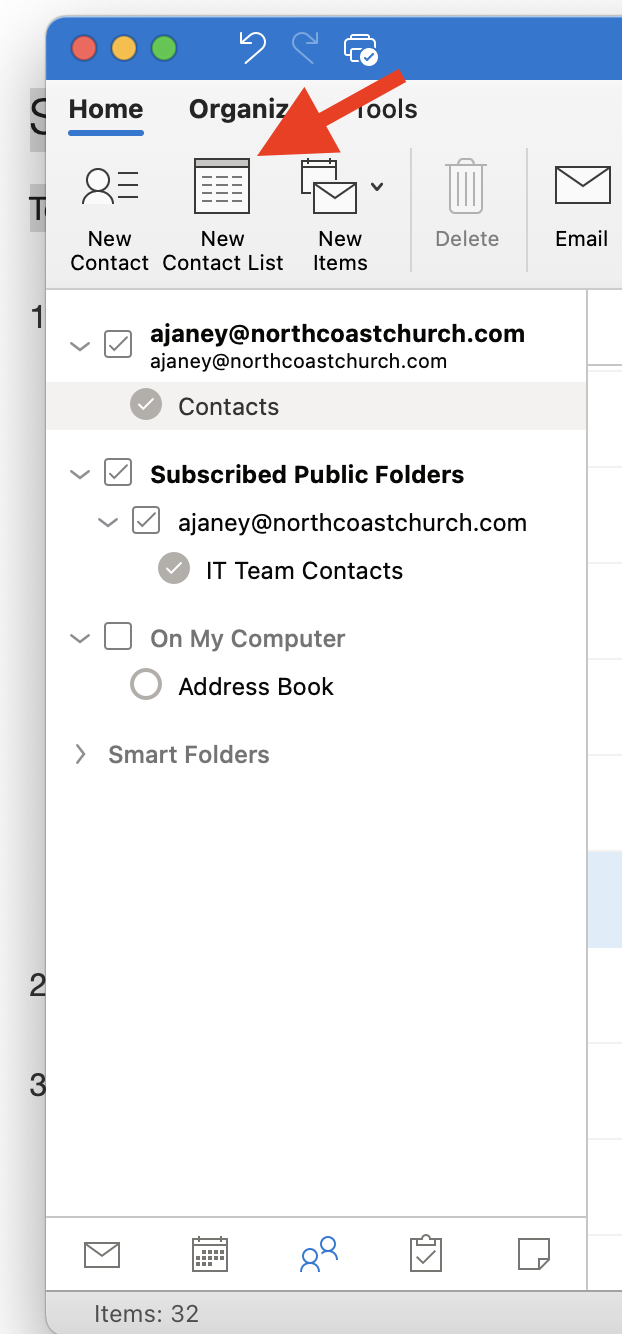
Task: Switch to Mail view in bottom bar
Action: click(x=102, y=1254)
